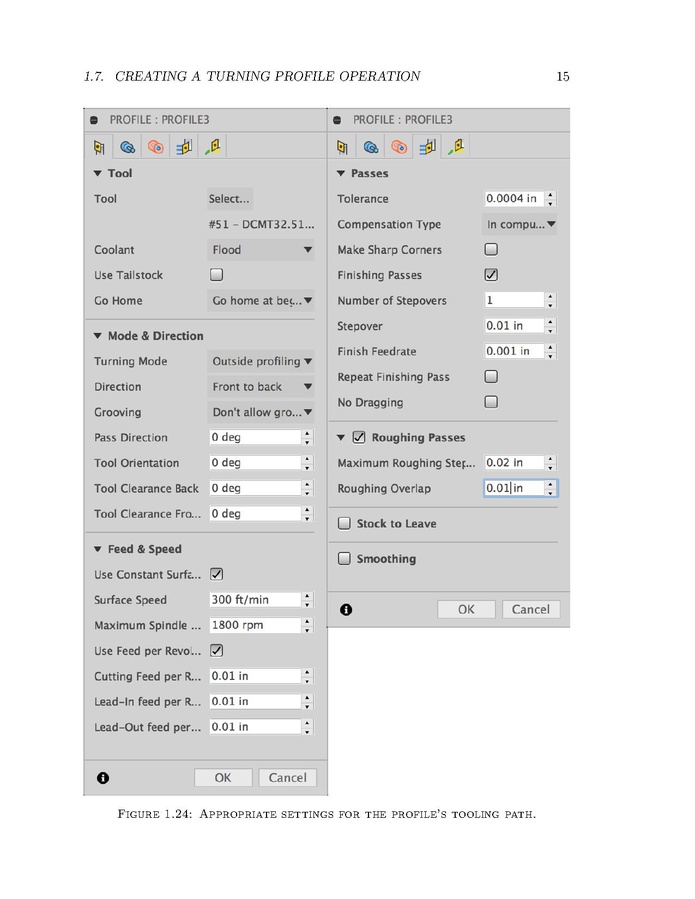Uncheck the Finishing Passes checkbox
The height and width of the screenshot is (899, 695).
[x=491, y=275]
